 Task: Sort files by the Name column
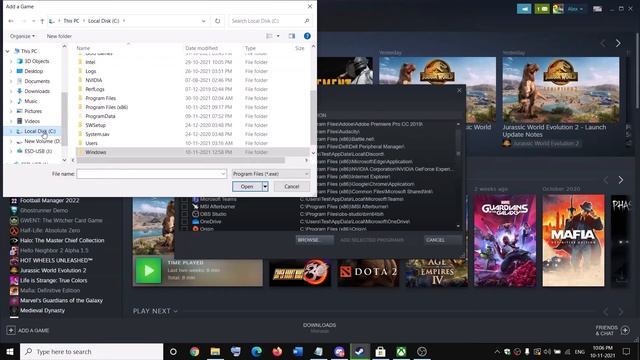(83, 48)
